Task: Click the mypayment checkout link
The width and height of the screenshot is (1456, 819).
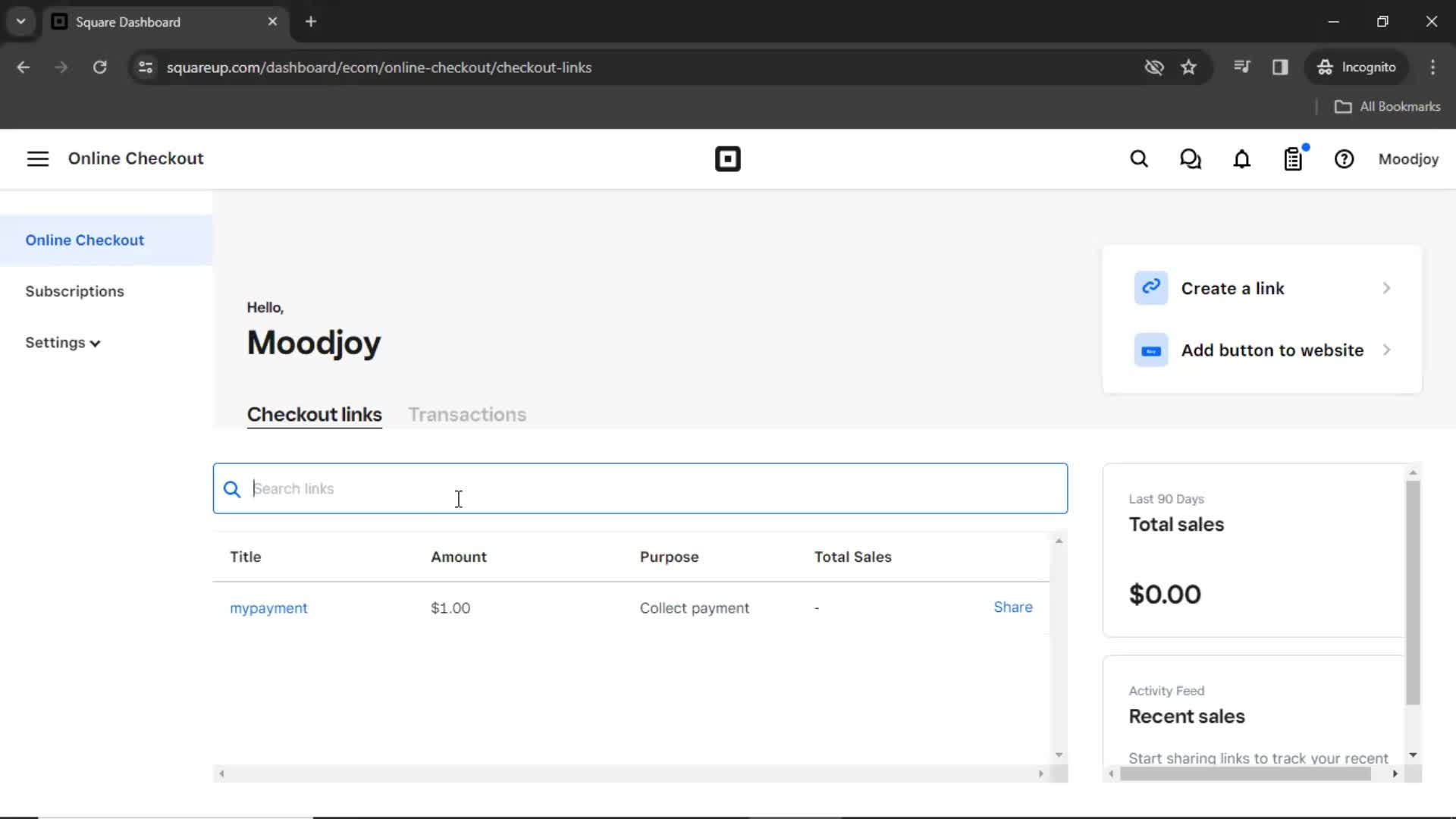Action: click(269, 608)
